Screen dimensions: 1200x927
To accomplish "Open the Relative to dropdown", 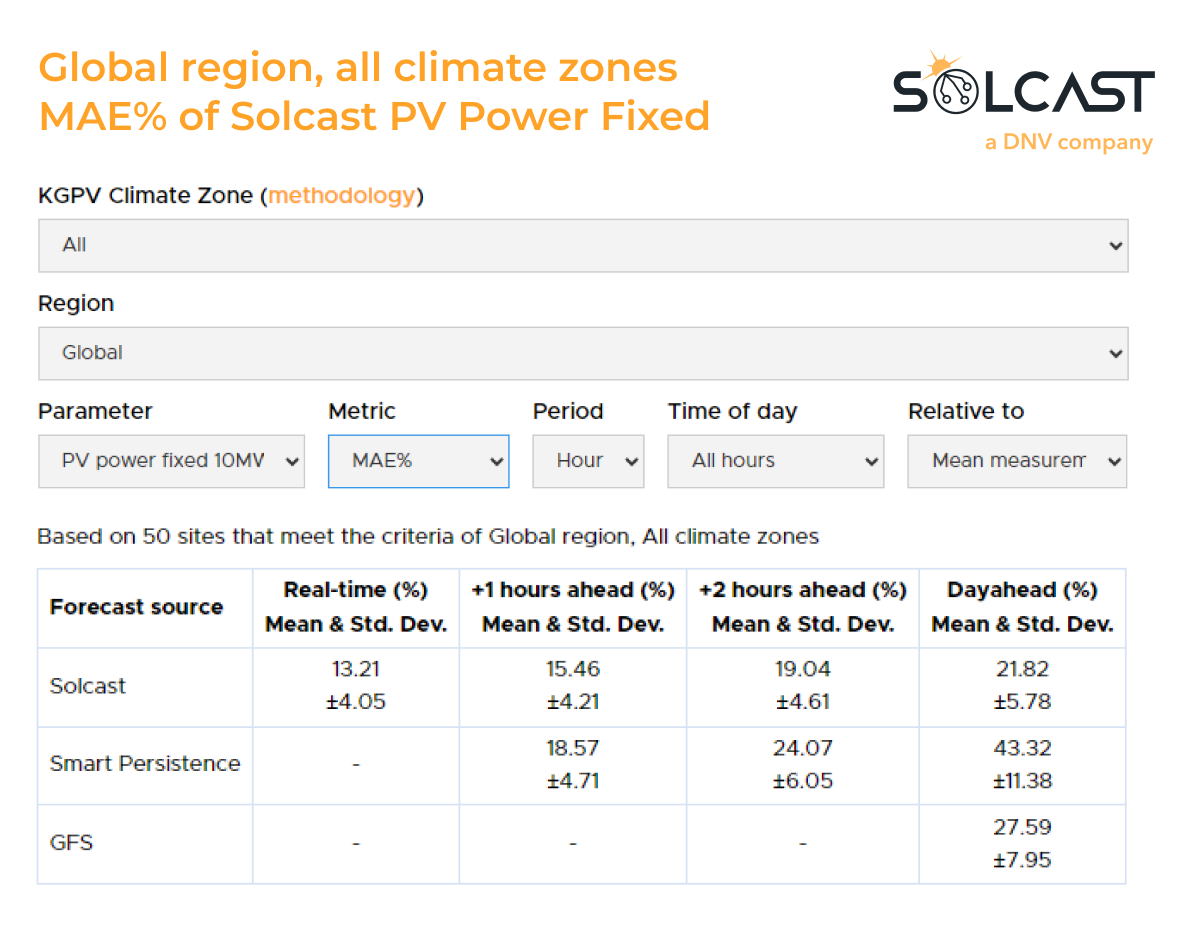I will (1017, 461).
